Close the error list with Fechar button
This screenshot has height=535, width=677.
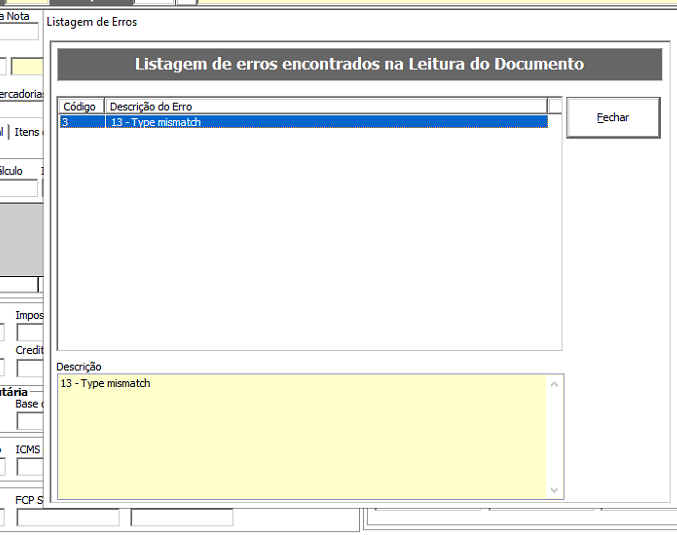point(613,117)
